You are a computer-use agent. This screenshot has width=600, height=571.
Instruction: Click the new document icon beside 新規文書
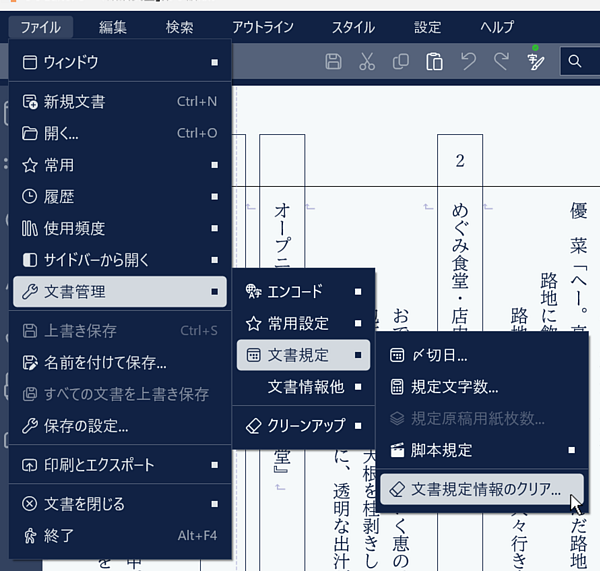click(30, 102)
